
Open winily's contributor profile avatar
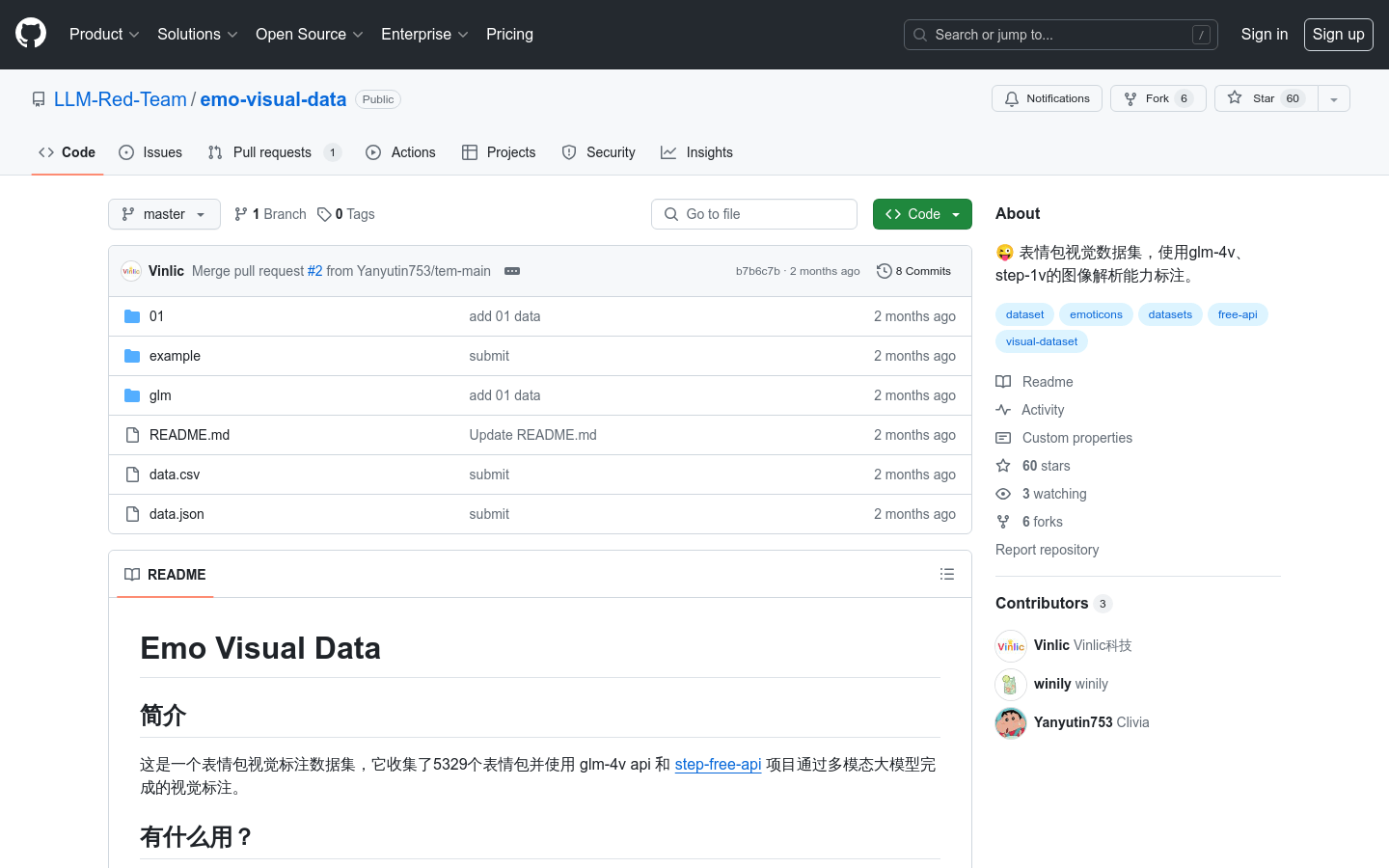point(1011,684)
